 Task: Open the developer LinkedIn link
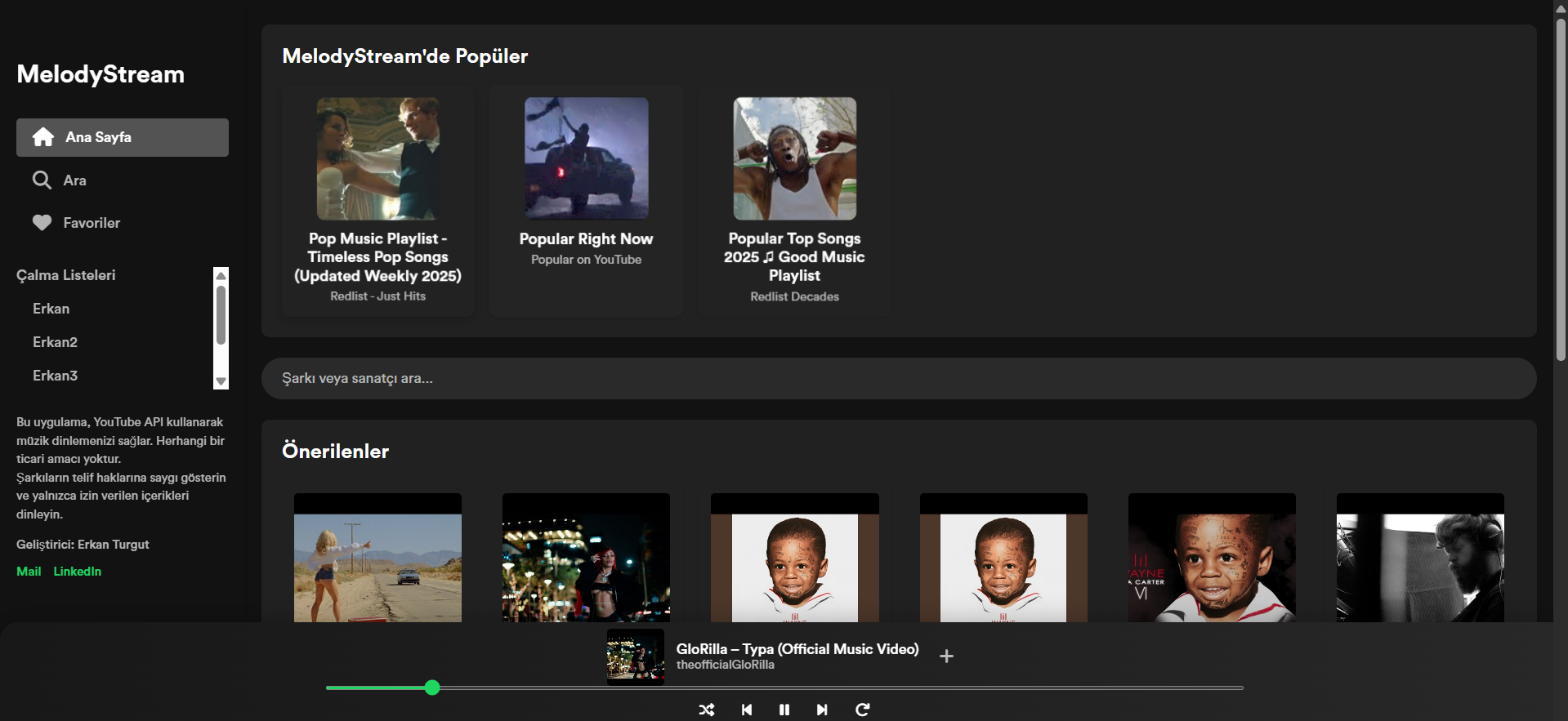click(x=78, y=572)
